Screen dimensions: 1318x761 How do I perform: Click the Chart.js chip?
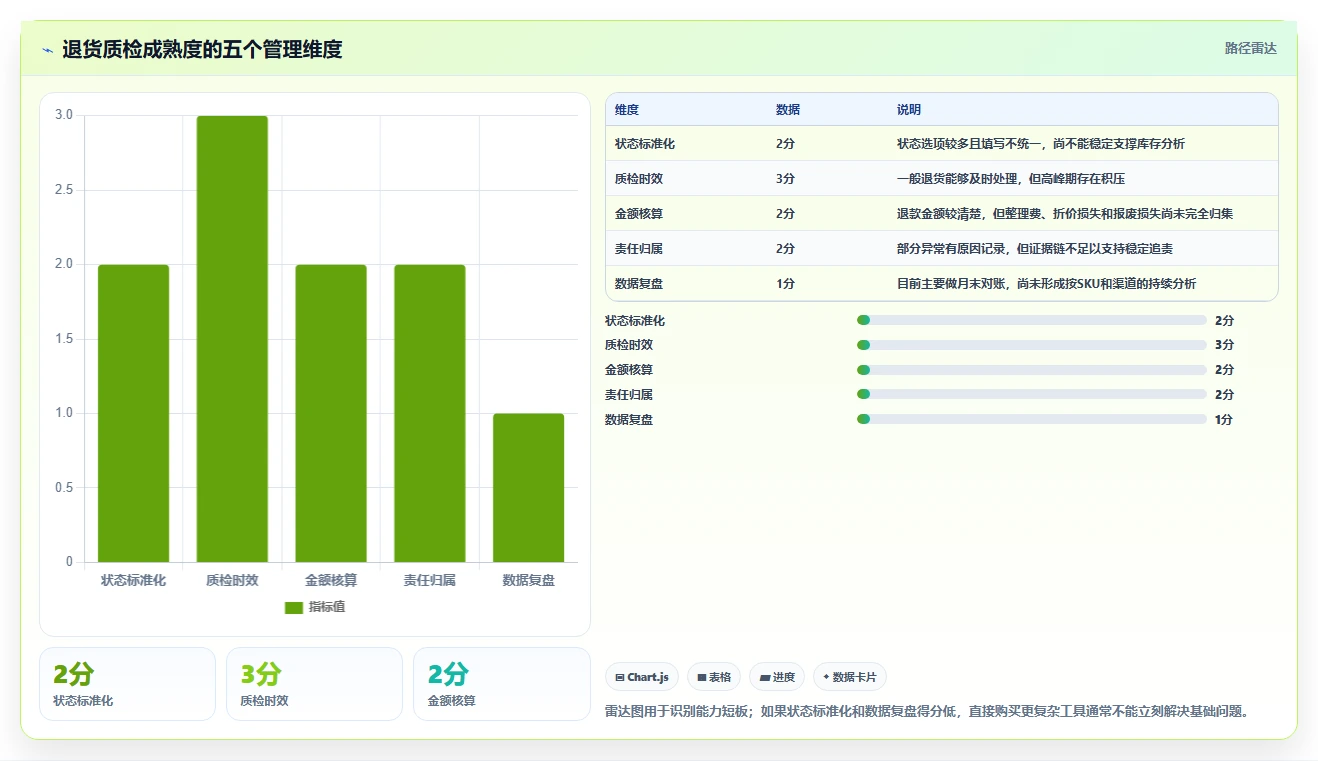(642, 677)
